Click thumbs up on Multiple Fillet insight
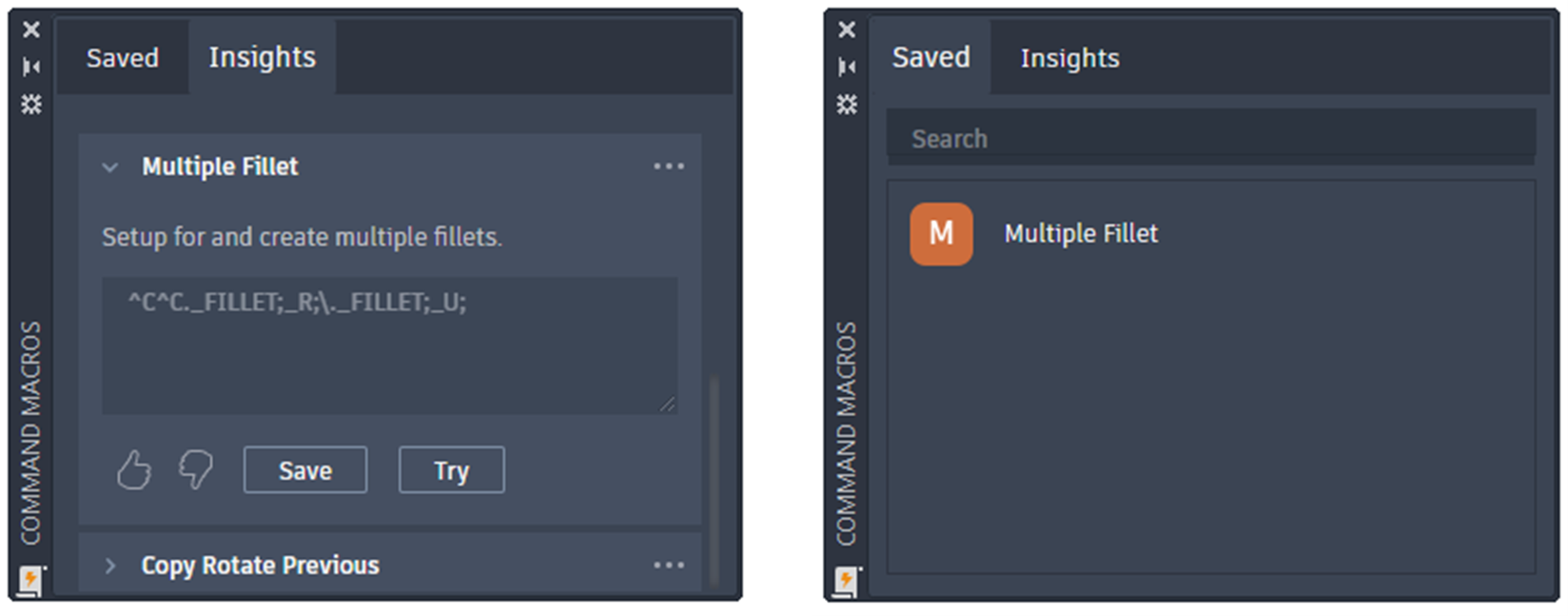Screen dimensions: 1568x616 pos(134,469)
